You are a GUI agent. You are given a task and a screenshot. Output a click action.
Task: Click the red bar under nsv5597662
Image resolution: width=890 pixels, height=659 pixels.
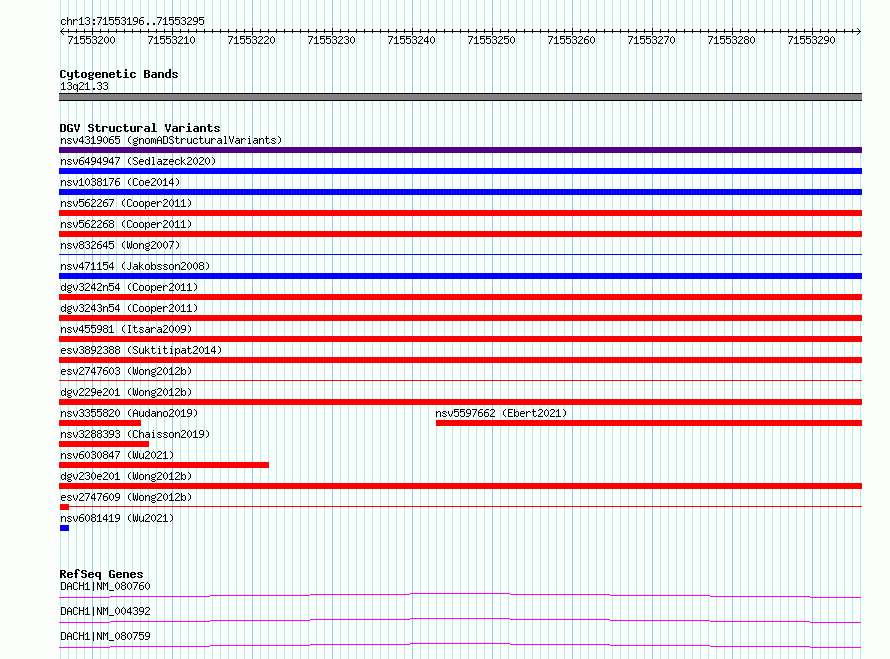[x=649, y=423]
